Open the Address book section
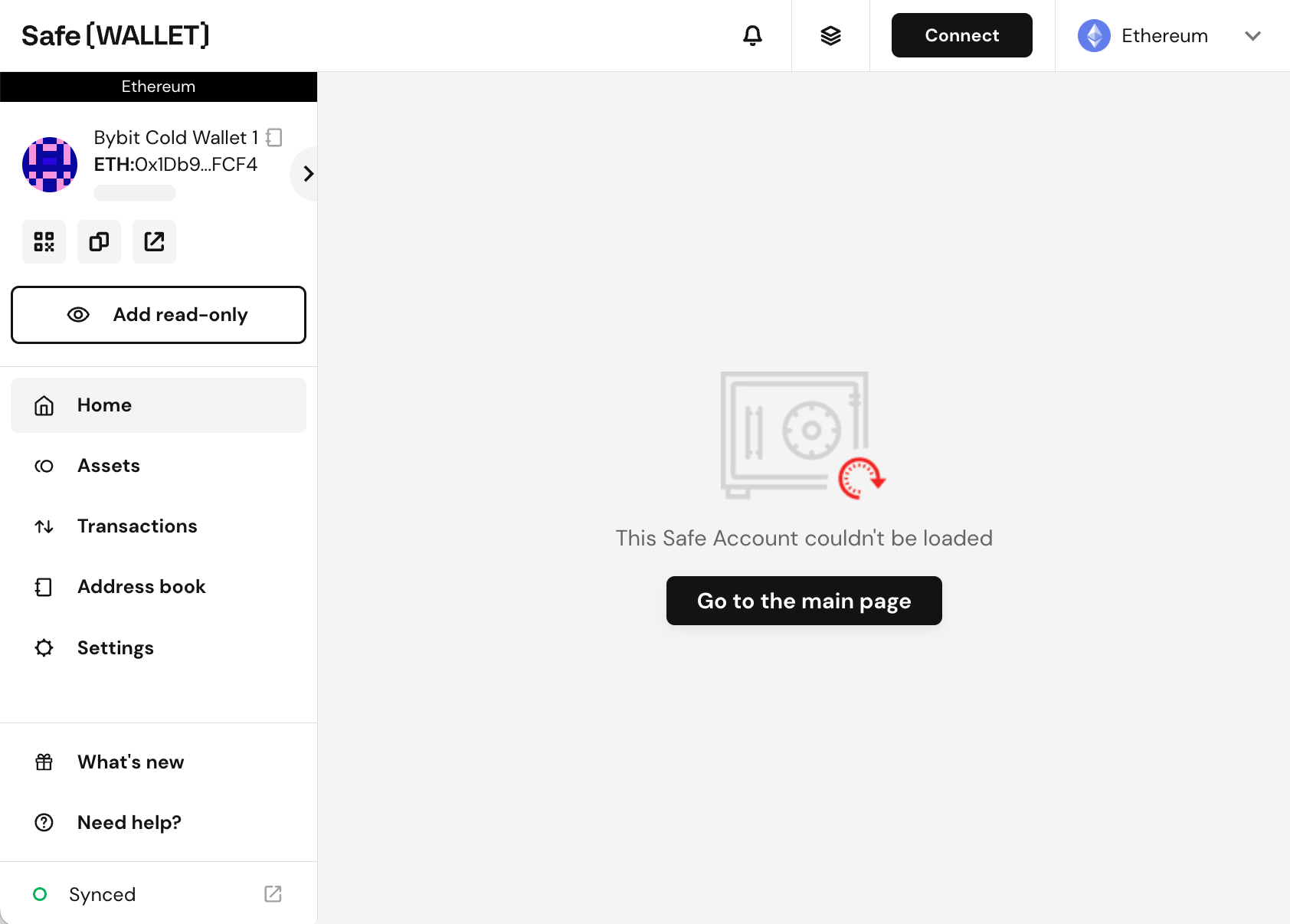1290x924 pixels. [159, 587]
